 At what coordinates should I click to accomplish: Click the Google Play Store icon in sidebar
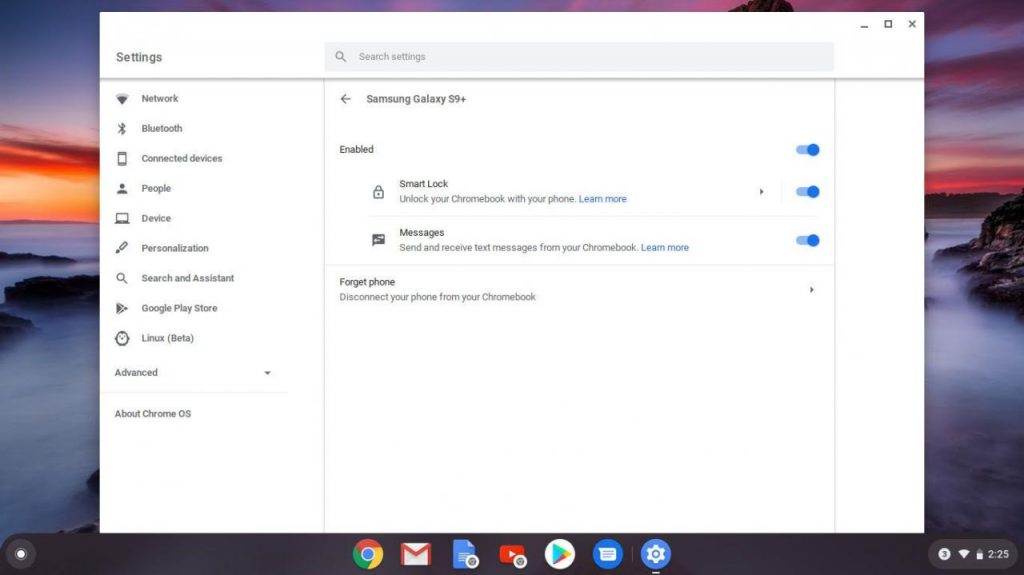pyautogui.click(x=121, y=308)
